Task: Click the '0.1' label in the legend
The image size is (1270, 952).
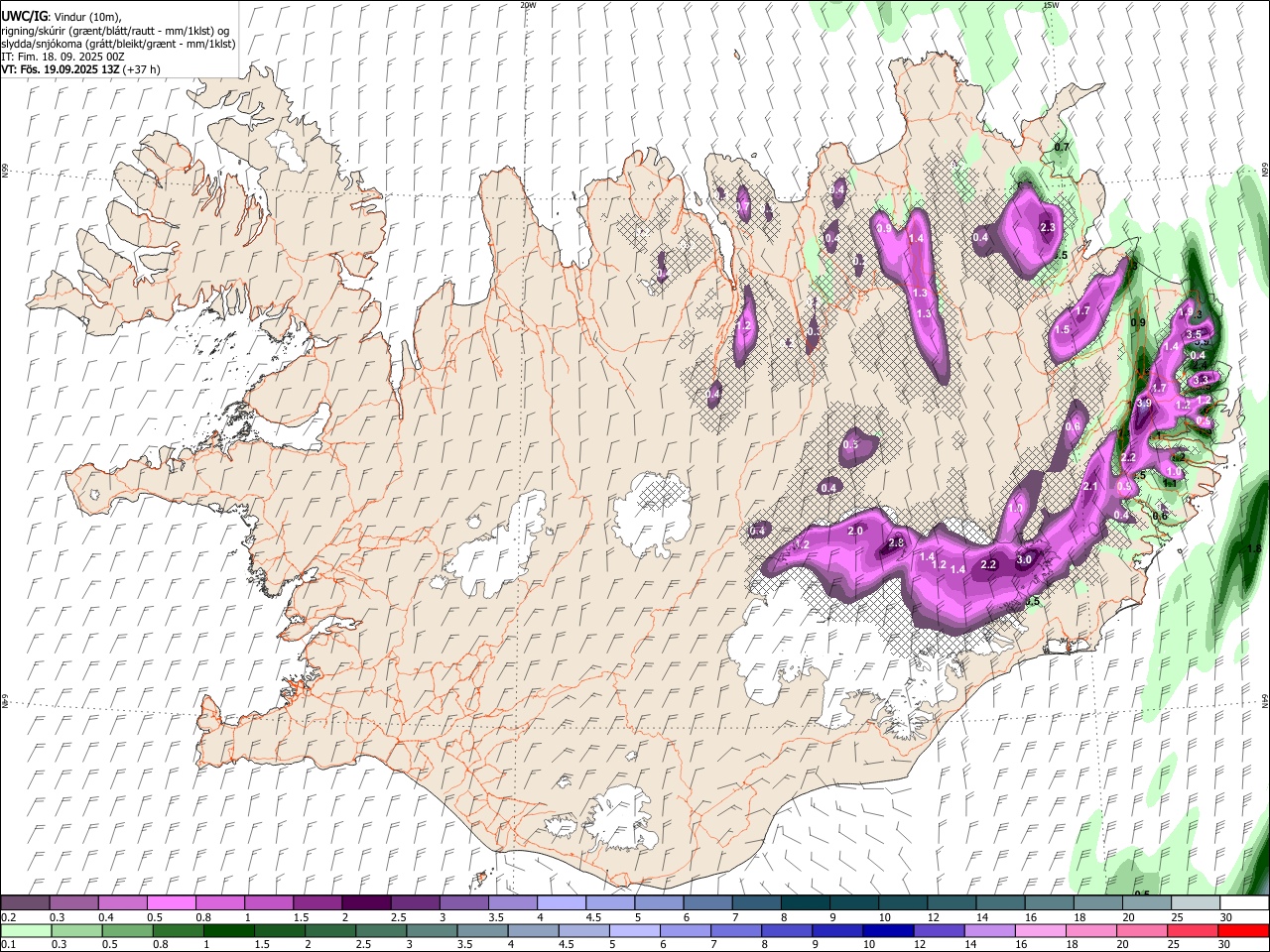Action: (x=8, y=945)
